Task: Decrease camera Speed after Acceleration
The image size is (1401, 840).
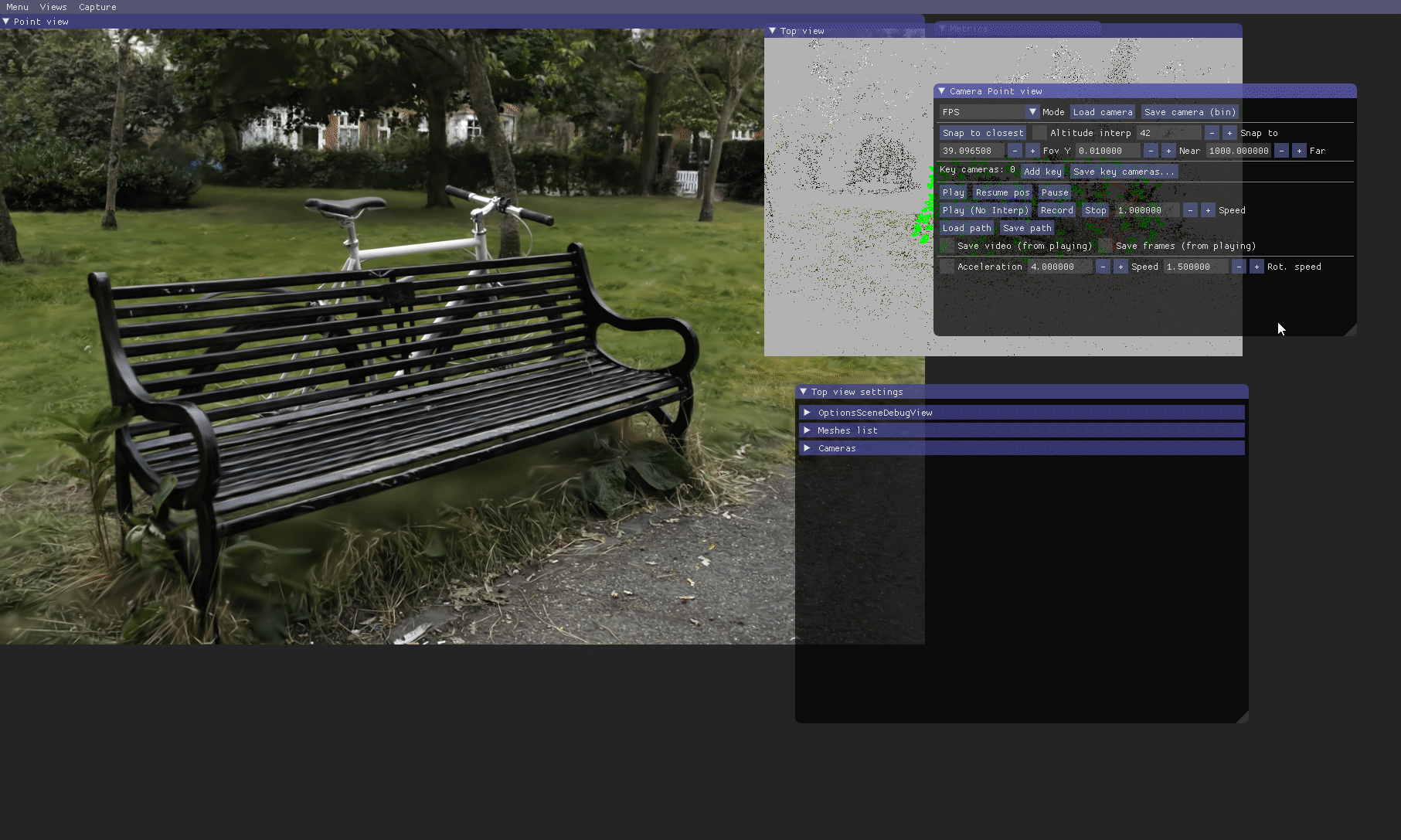Action: [1103, 267]
